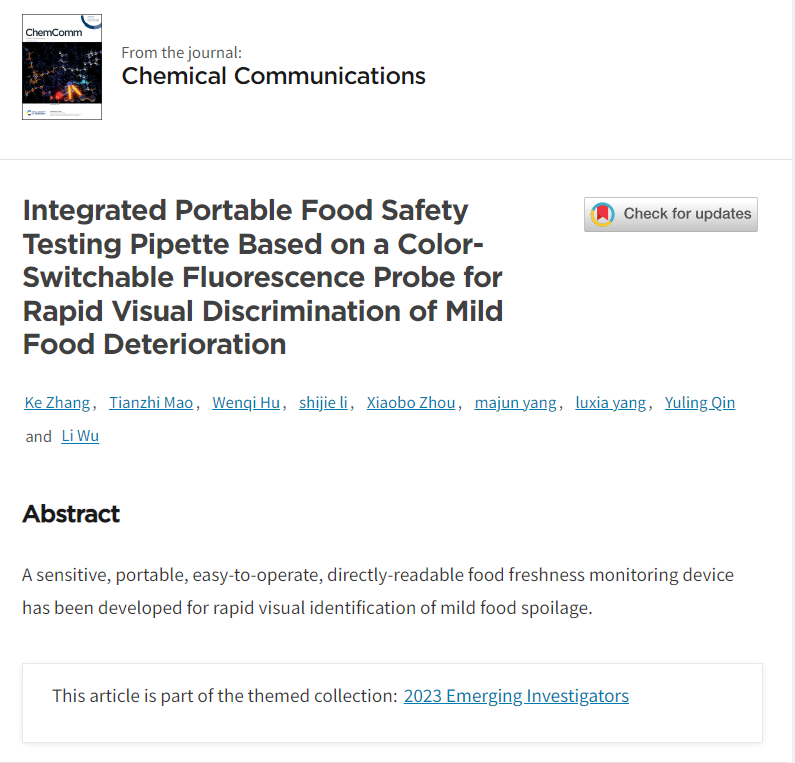Select author link Tianzhi Mao

[x=151, y=403]
